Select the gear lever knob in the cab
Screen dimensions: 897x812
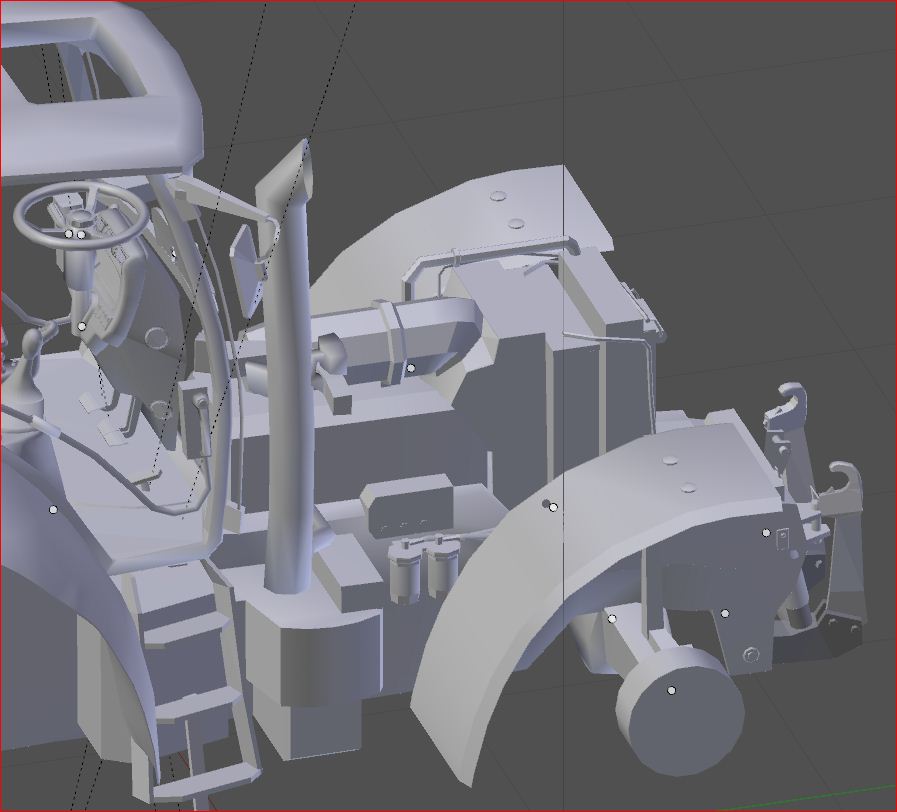(x=30, y=344)
